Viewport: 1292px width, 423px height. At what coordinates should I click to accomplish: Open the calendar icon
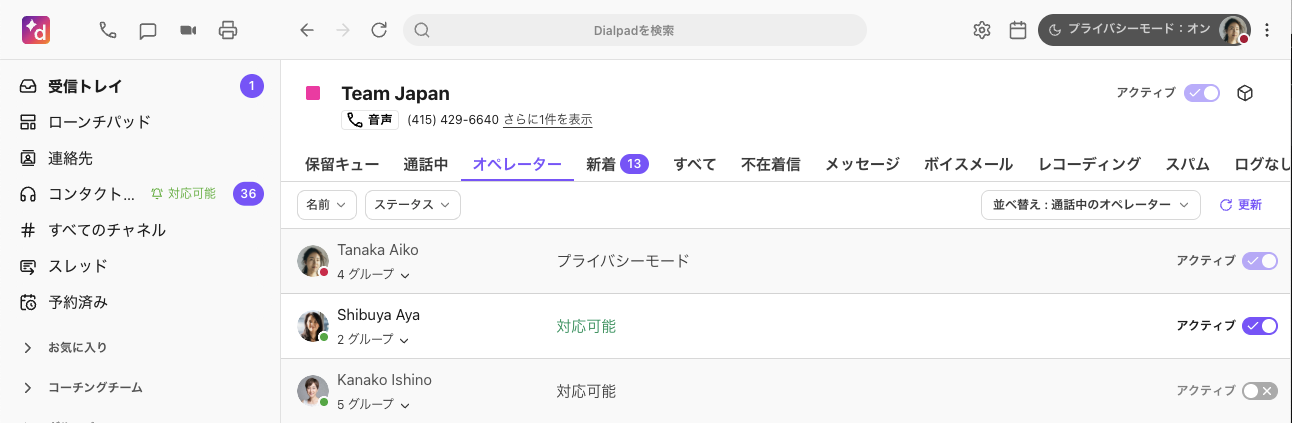(1018, 30)
